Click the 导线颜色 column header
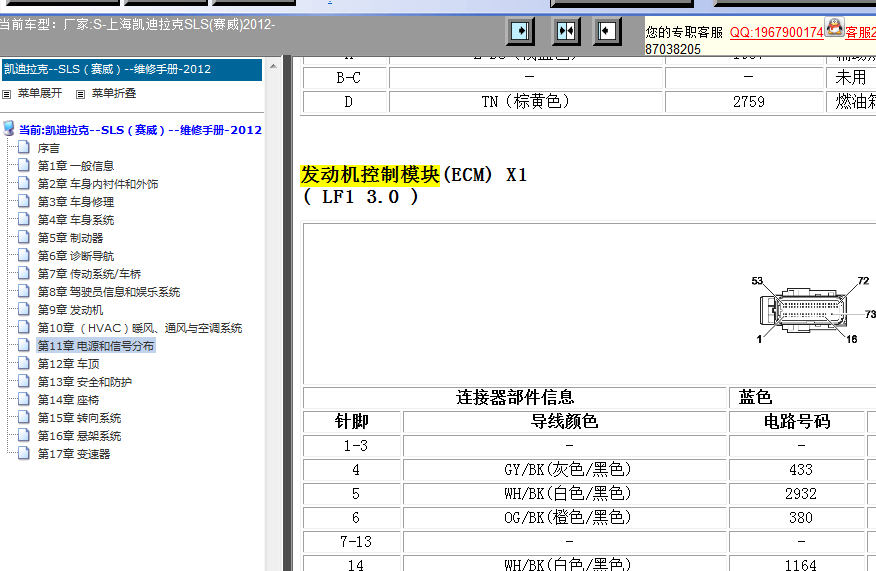Screen dimensions: 876x571 (564, 421)
